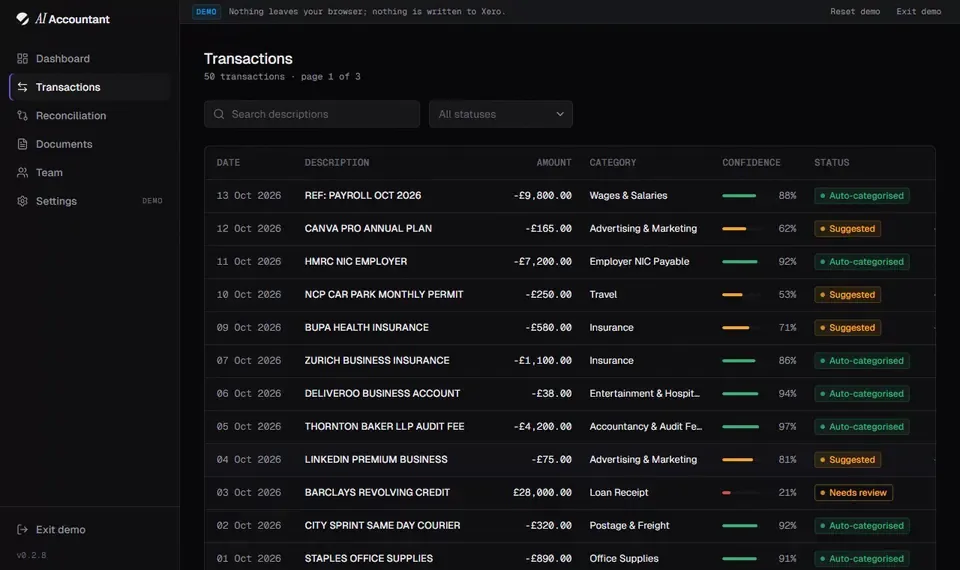
Task: Click the Wages & Salaries category cell
Action: coord(628,195)
